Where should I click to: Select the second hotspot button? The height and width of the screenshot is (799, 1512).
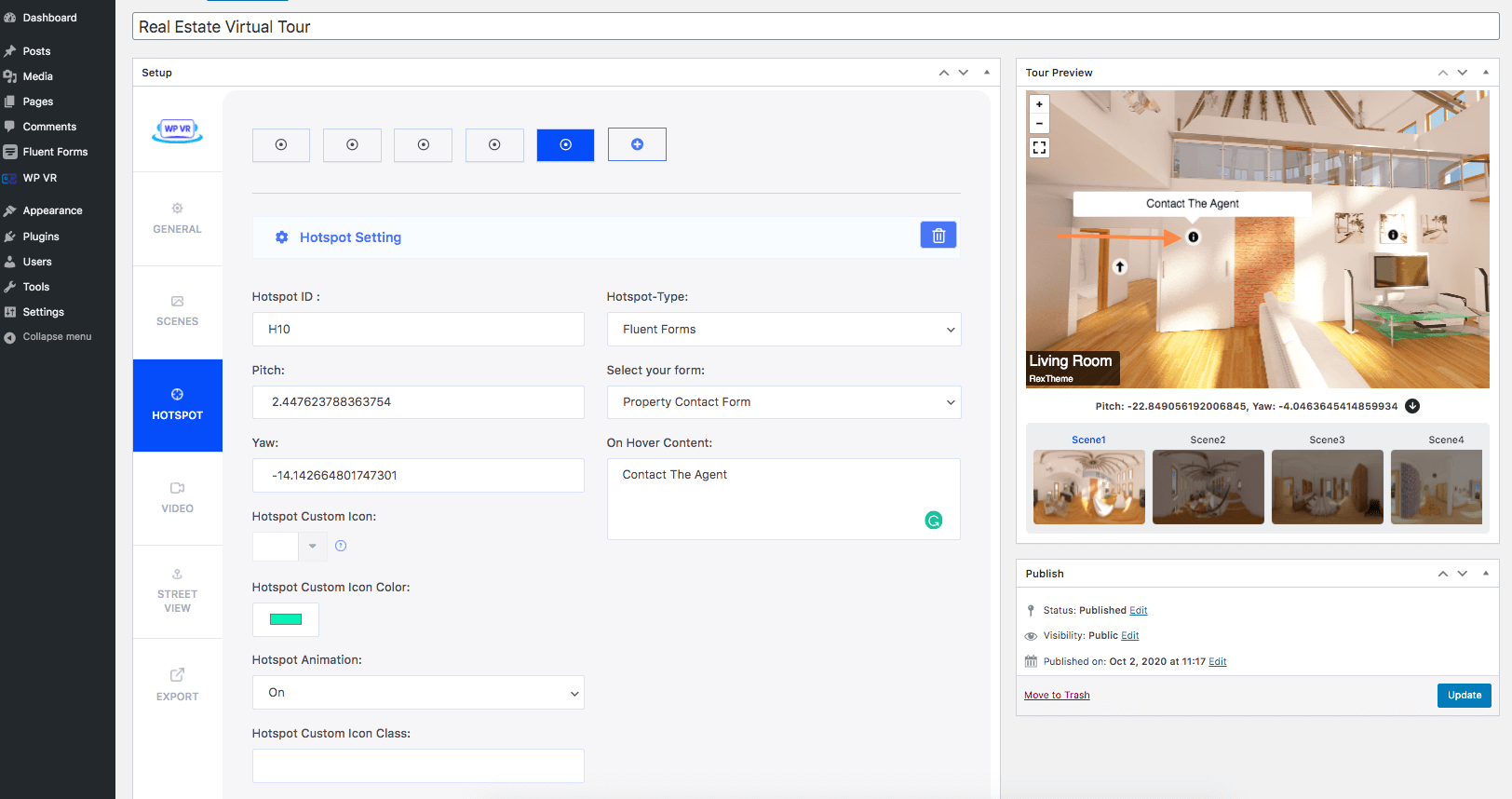point(352,144)
